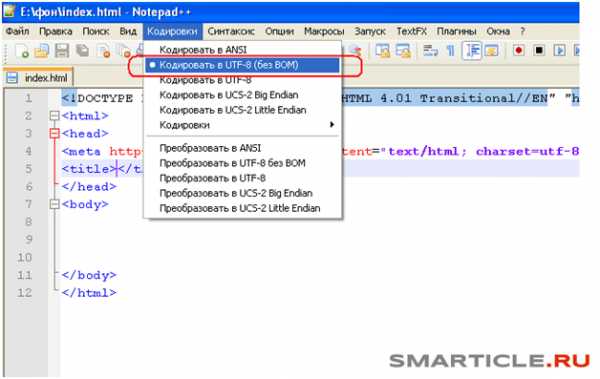
Task: Click the Play recorded macro icon
Action: 559,51
